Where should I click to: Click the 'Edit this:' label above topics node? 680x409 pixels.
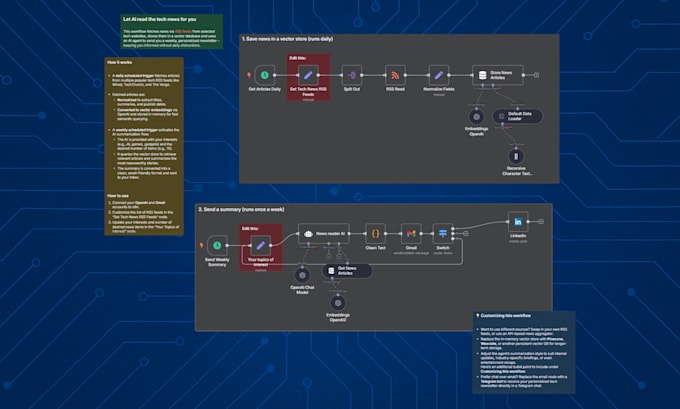tap(250, 229)
